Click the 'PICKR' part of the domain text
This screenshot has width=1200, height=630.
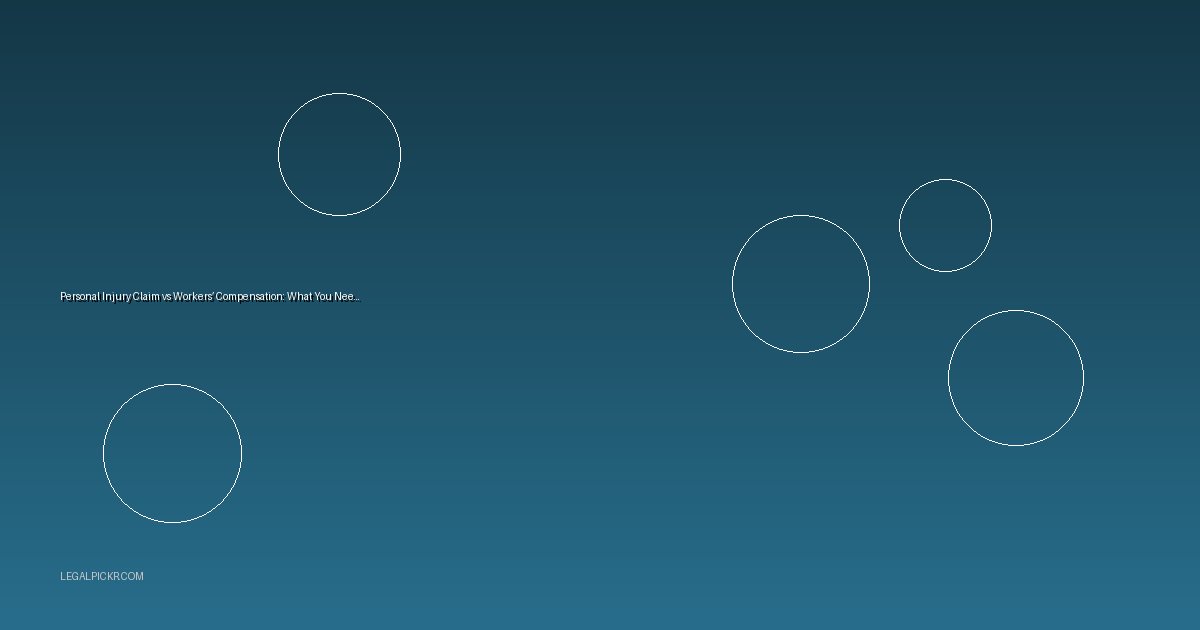point(102,576)
